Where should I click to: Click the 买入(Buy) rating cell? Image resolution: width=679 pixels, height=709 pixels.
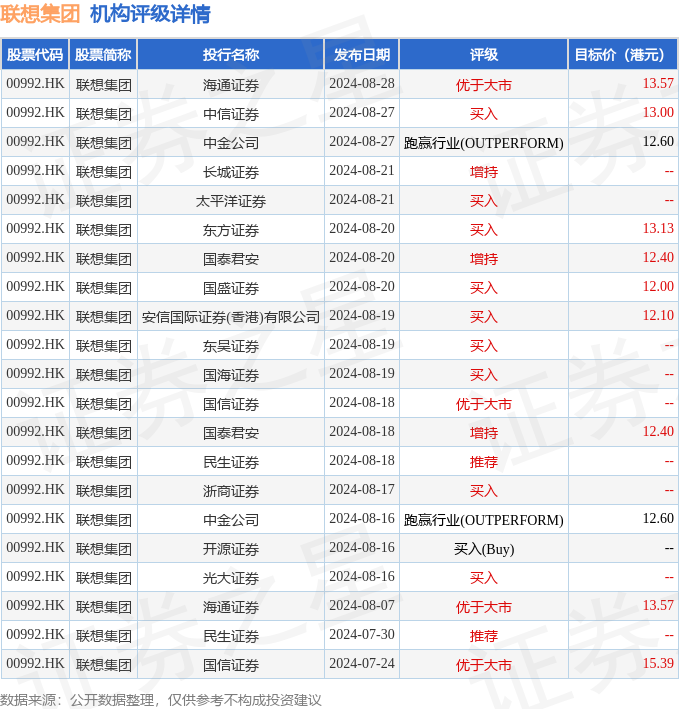pos(484,549)
